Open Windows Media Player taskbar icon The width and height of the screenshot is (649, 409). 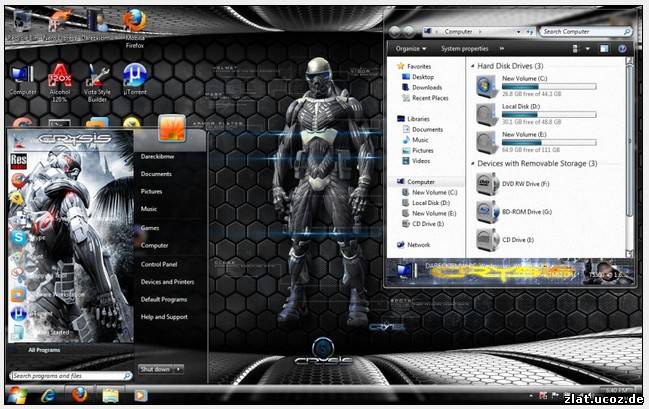tap(141, 395)
